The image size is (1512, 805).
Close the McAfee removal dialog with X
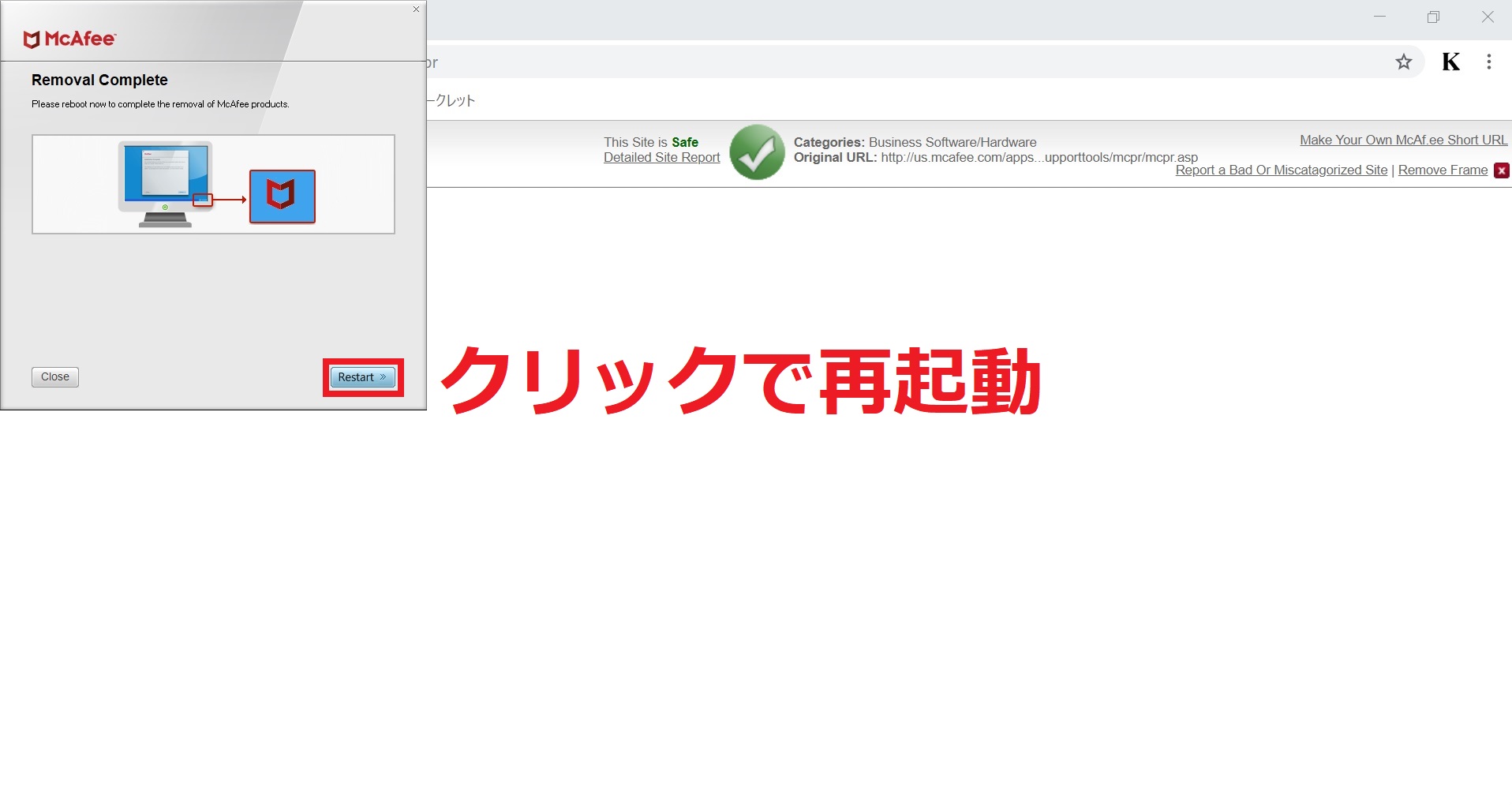pyautogui.click(x=416, y=9)
